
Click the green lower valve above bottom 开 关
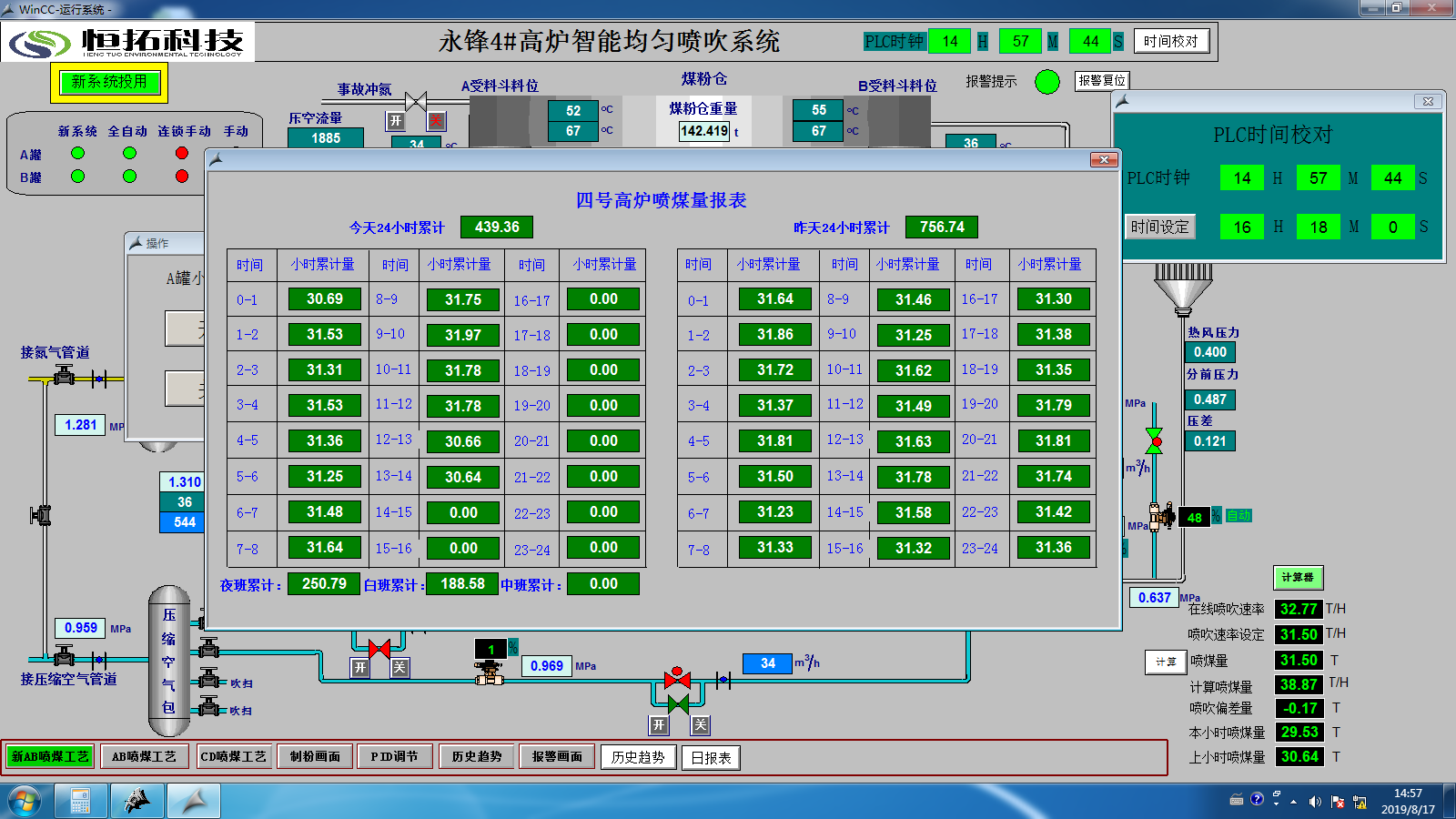[677, 703]
